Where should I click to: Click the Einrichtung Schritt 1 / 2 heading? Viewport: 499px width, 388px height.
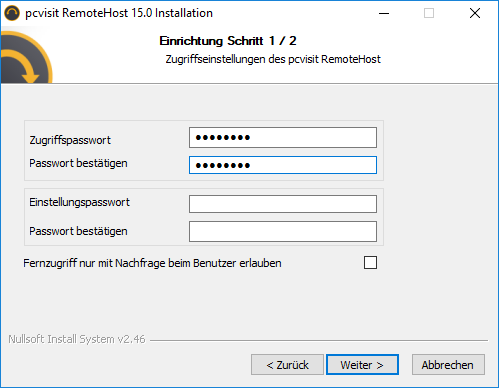[228, 41]
